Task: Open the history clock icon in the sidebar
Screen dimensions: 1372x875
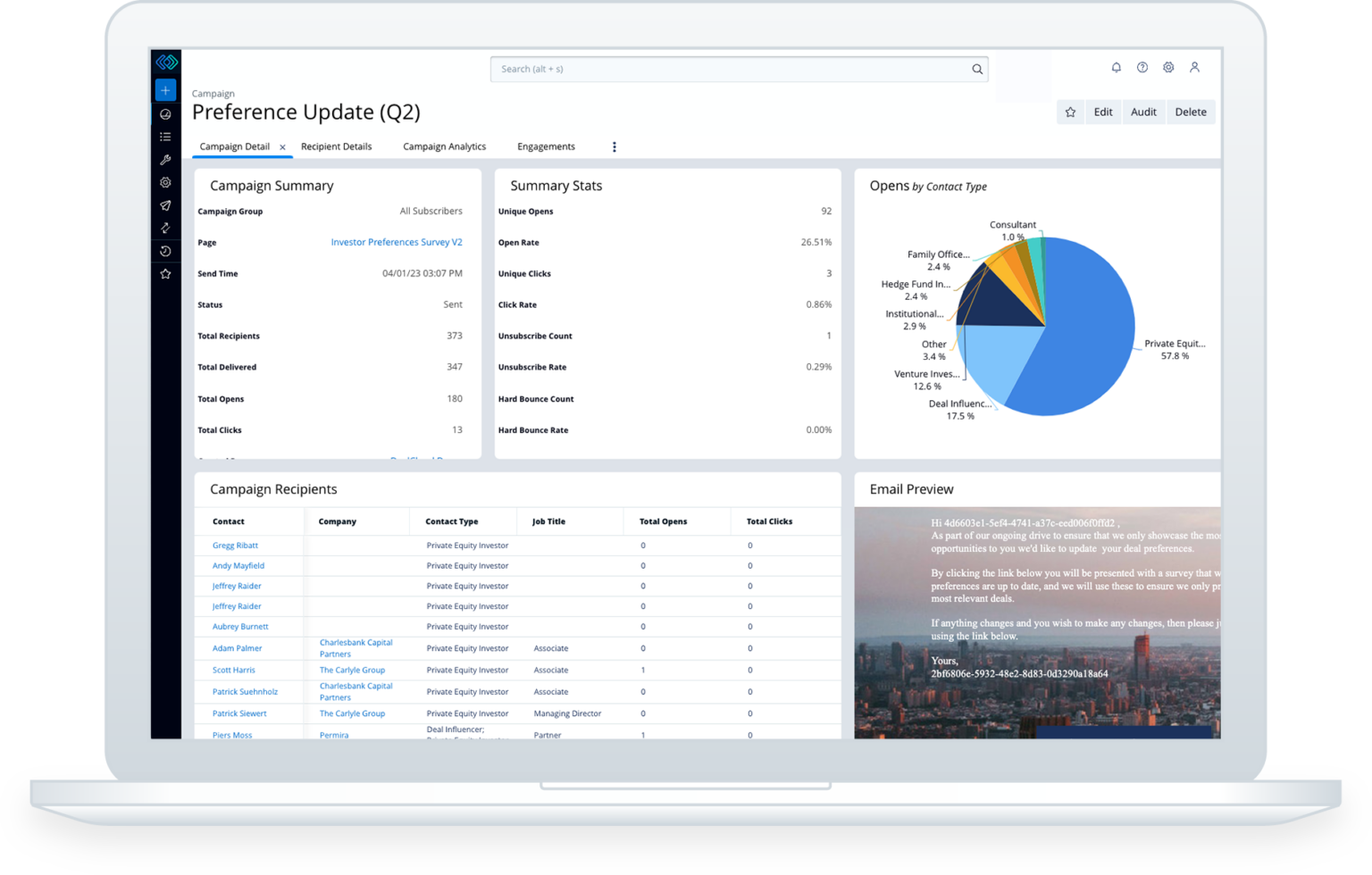Action: (x=165, y=251)
